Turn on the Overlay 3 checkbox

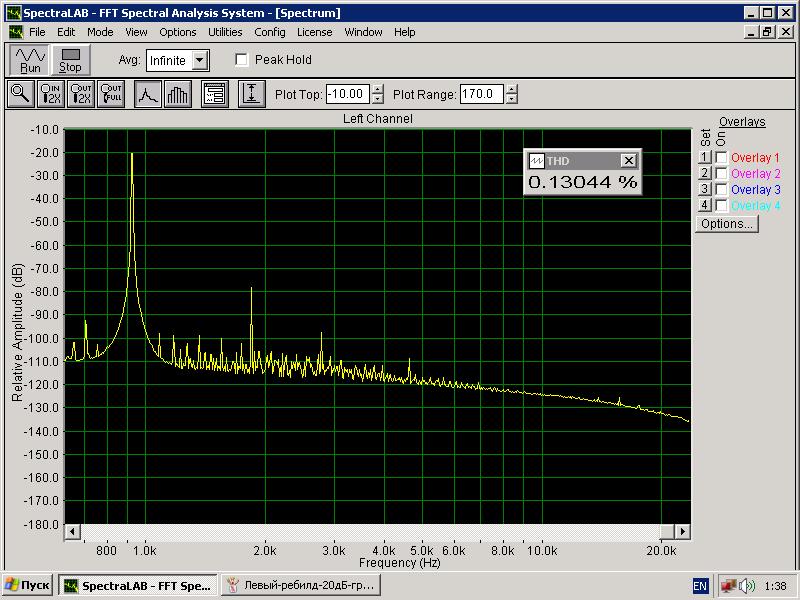tap(721, 190)
